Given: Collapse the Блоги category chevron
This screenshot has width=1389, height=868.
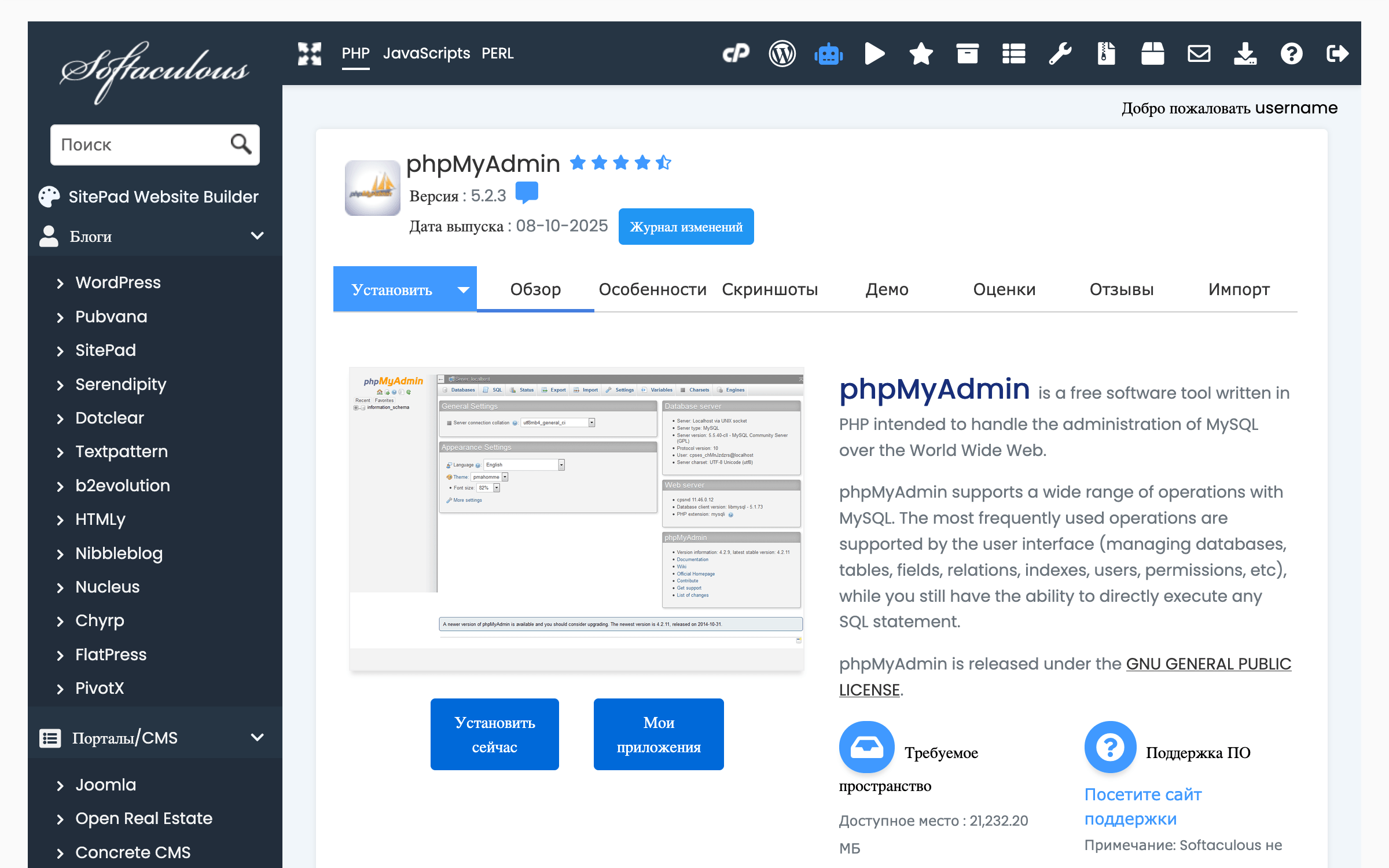Looking at the screenshot, I should pyautogui.click(x=258, y=236).
